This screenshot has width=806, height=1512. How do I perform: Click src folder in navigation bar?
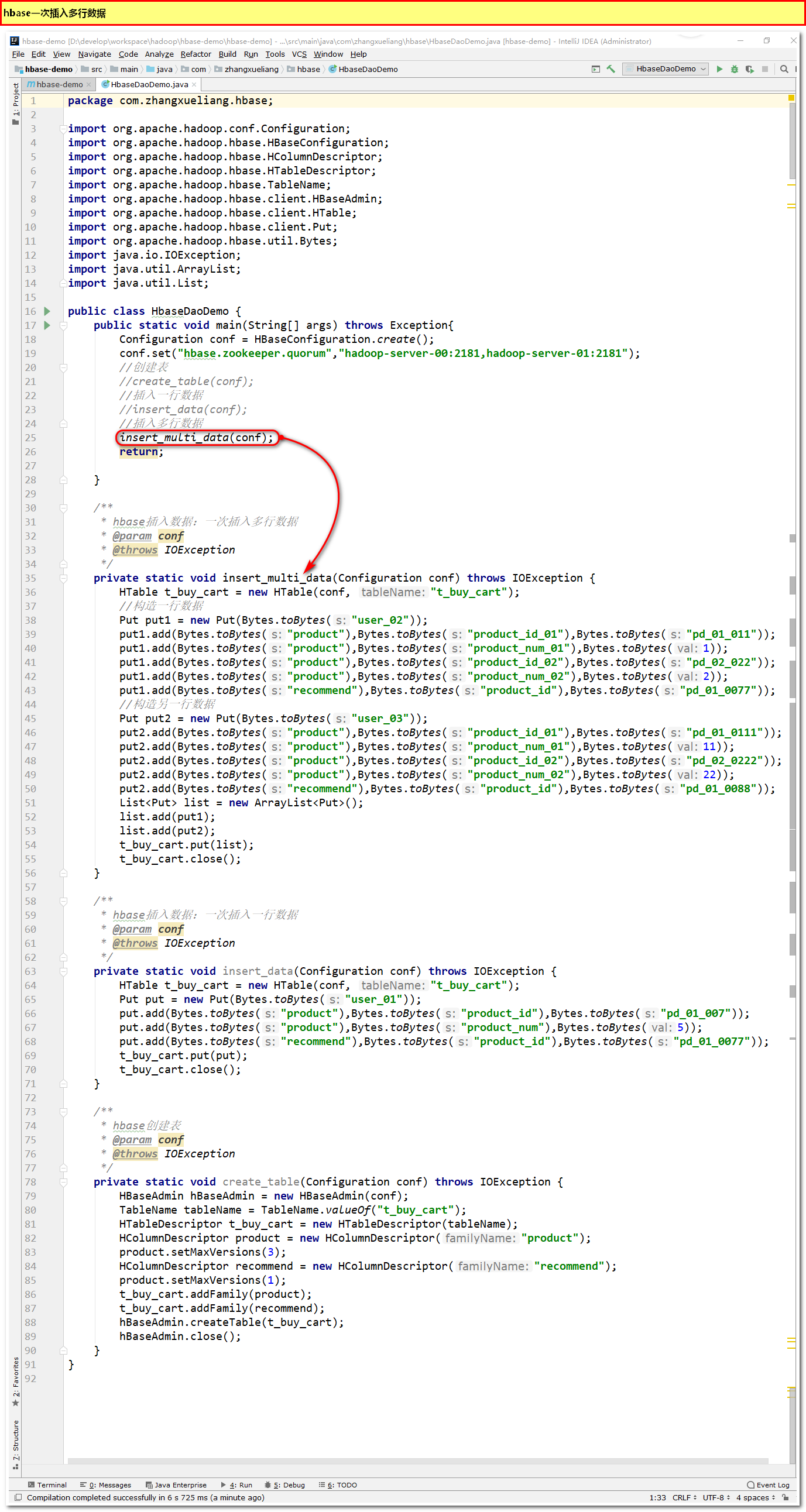point(91,69)
